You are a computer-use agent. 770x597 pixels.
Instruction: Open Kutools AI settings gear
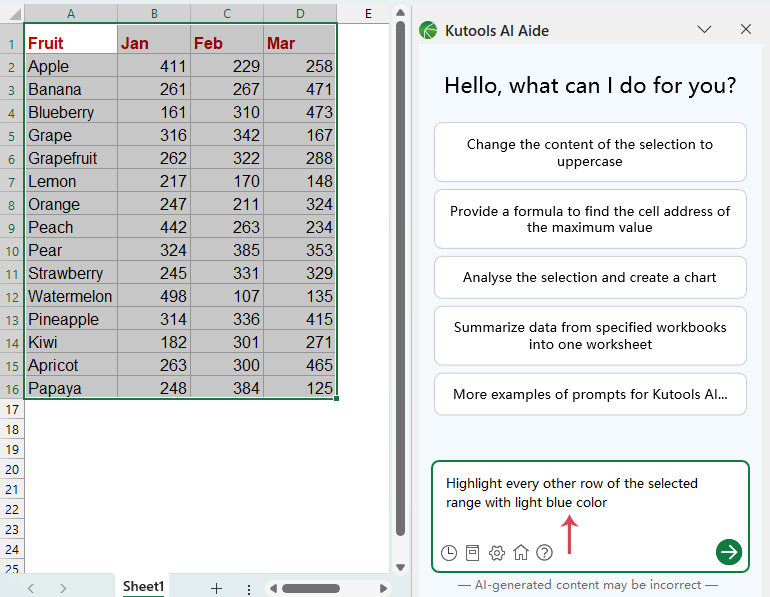click(x=496, y=552)
